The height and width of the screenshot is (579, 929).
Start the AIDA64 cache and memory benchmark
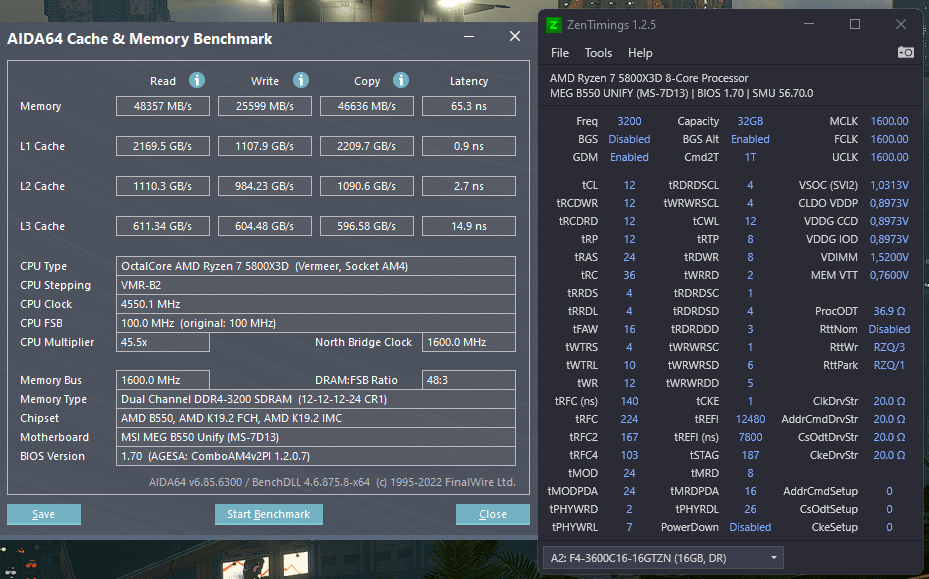[x=268, y=514]
